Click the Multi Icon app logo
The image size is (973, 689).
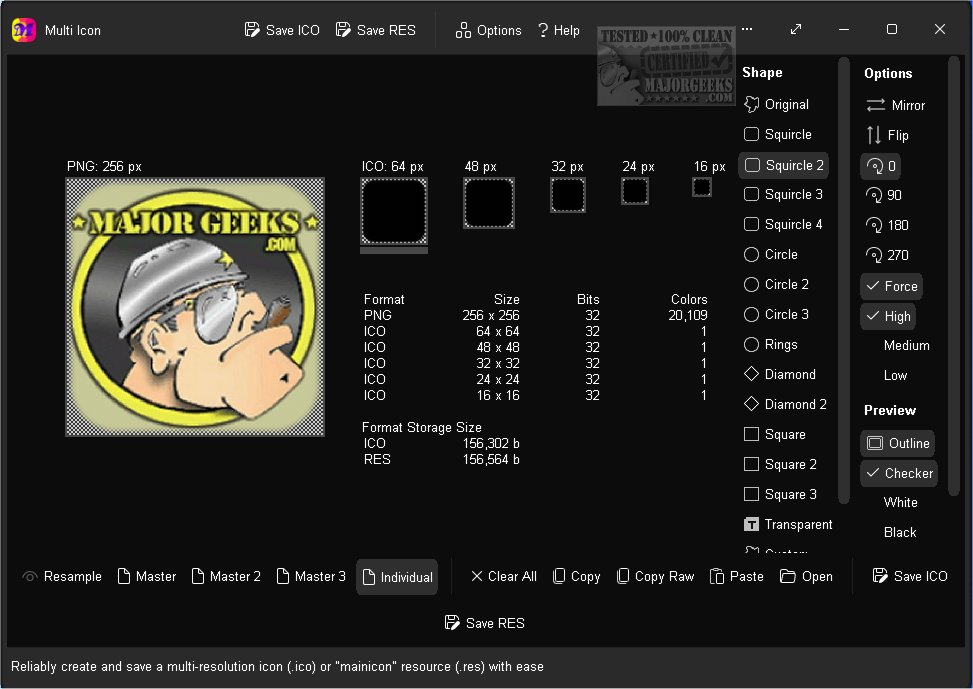point(24,30)
